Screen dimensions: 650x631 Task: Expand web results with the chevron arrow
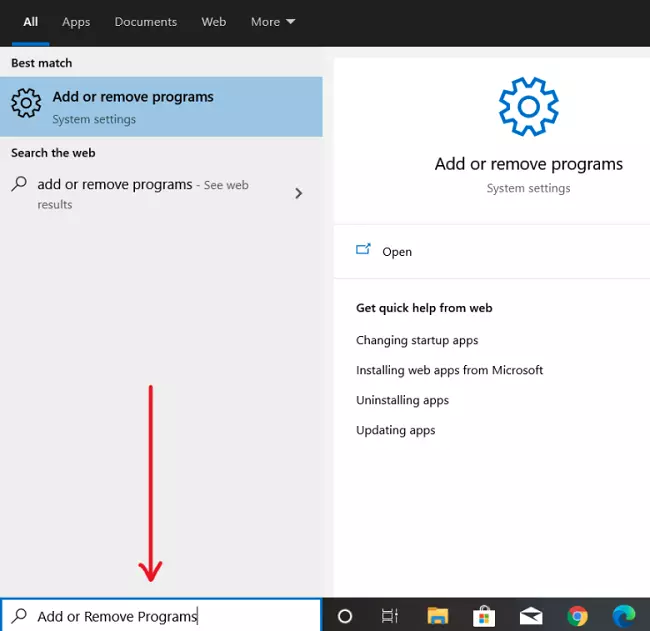click(x=298, y=193)
